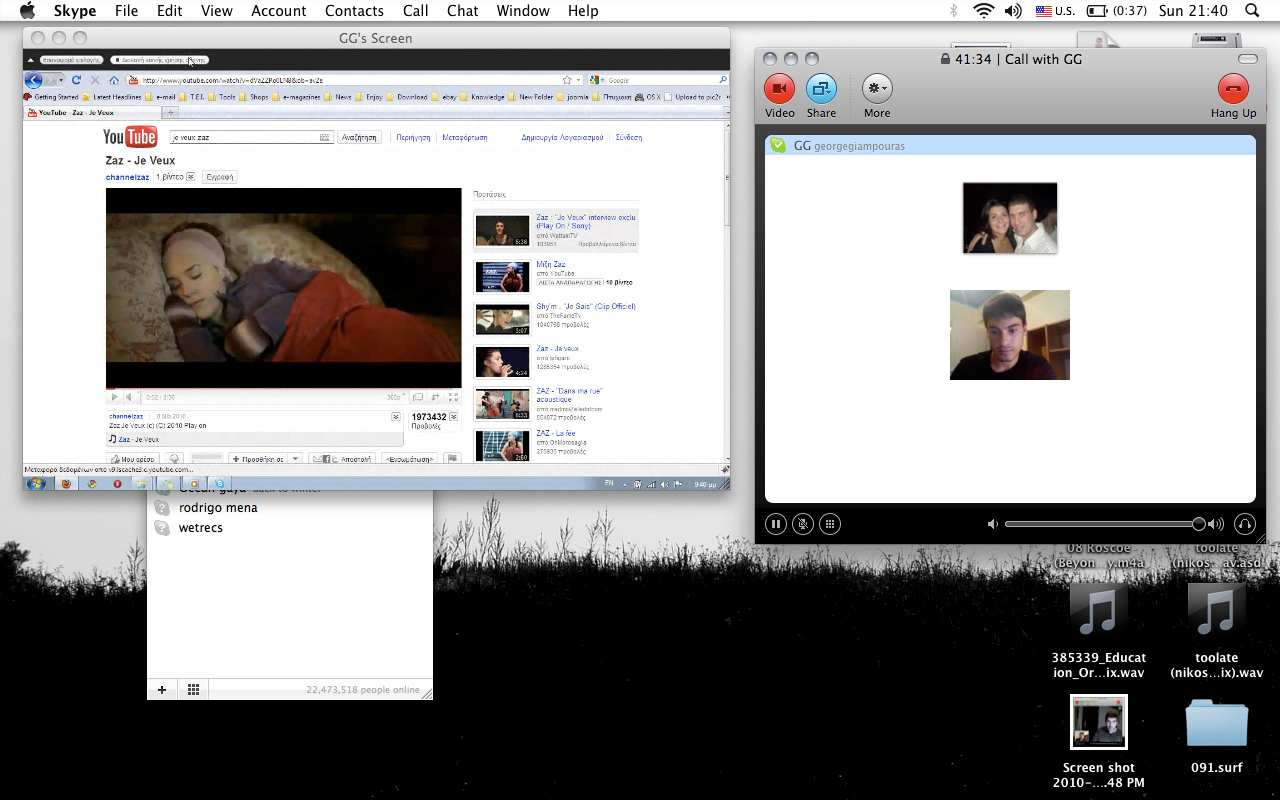
Task: Click the channelzaz link under video title
Action: 127,177
